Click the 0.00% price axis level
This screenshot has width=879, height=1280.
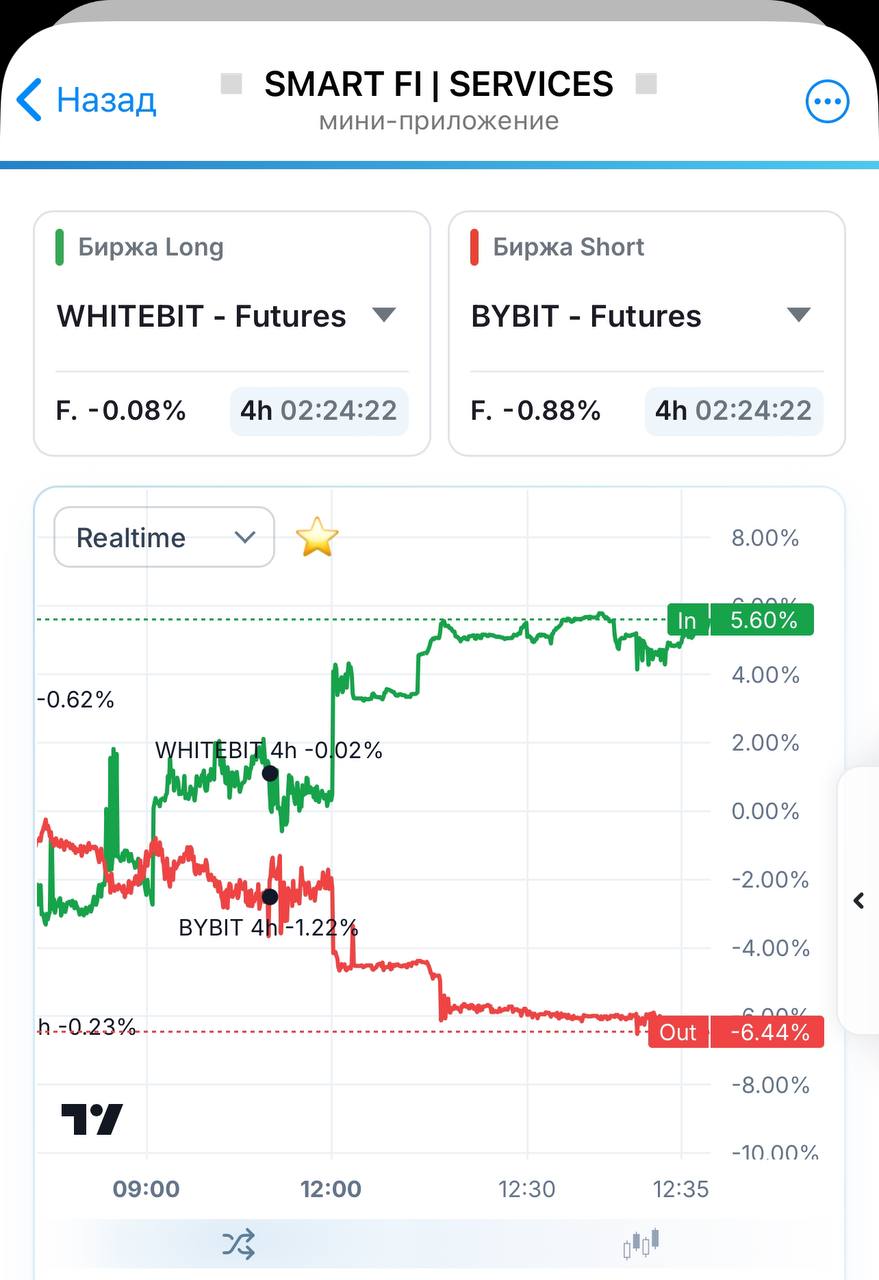766,811
